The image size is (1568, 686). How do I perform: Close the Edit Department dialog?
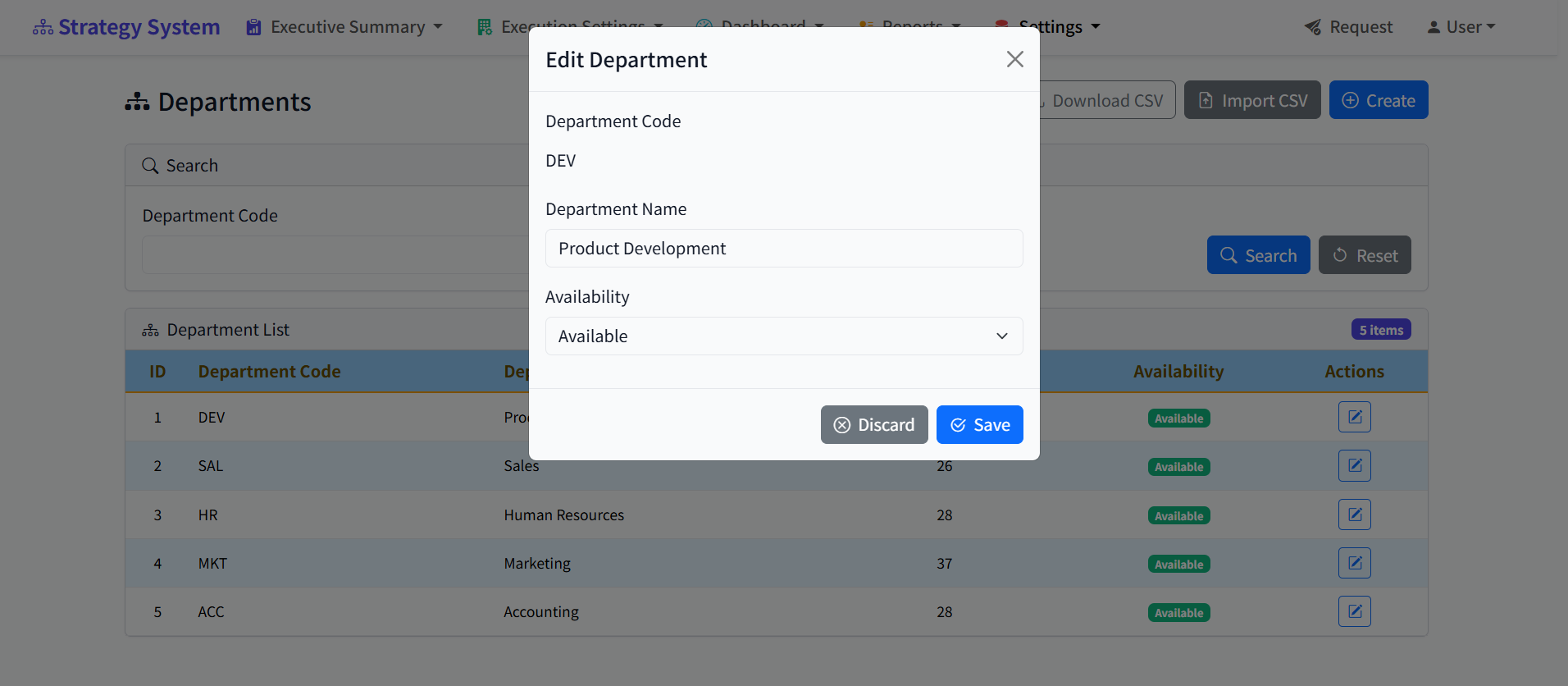(x=1014, y=59)
